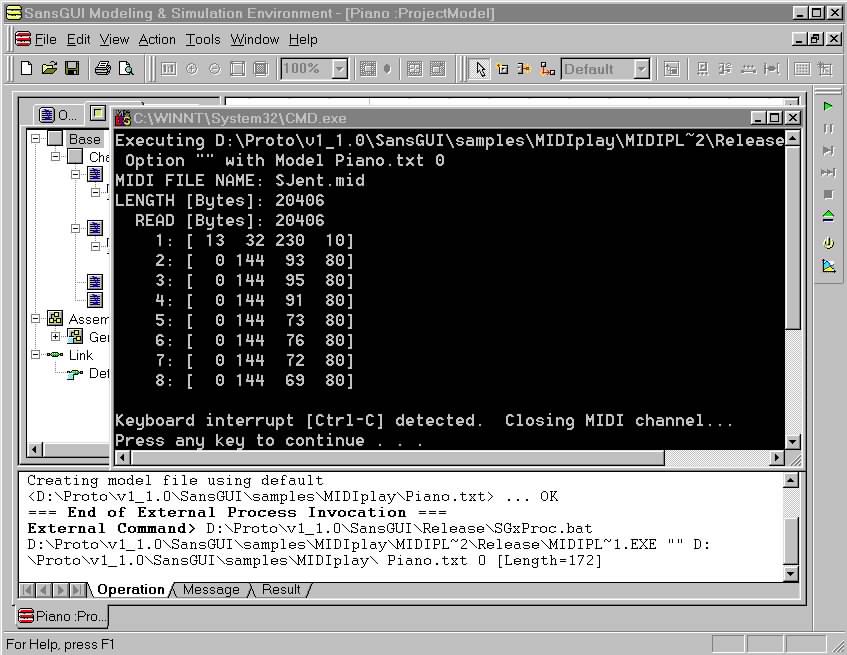Image resolution: width=847 pixels, height=655 pixels.
Task: Click the Piano project window button at bottom
Action: [x=60, y=616]
